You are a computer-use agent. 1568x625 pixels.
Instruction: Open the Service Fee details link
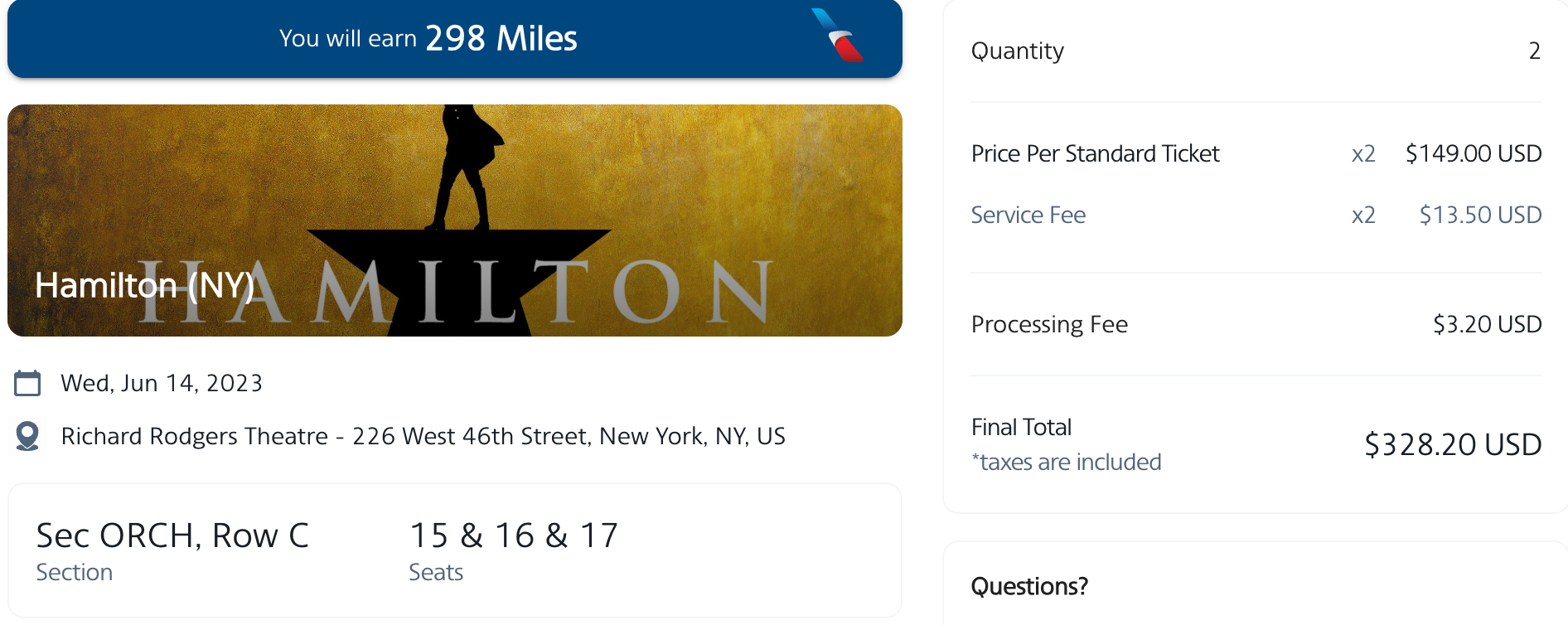[1028, 215]
